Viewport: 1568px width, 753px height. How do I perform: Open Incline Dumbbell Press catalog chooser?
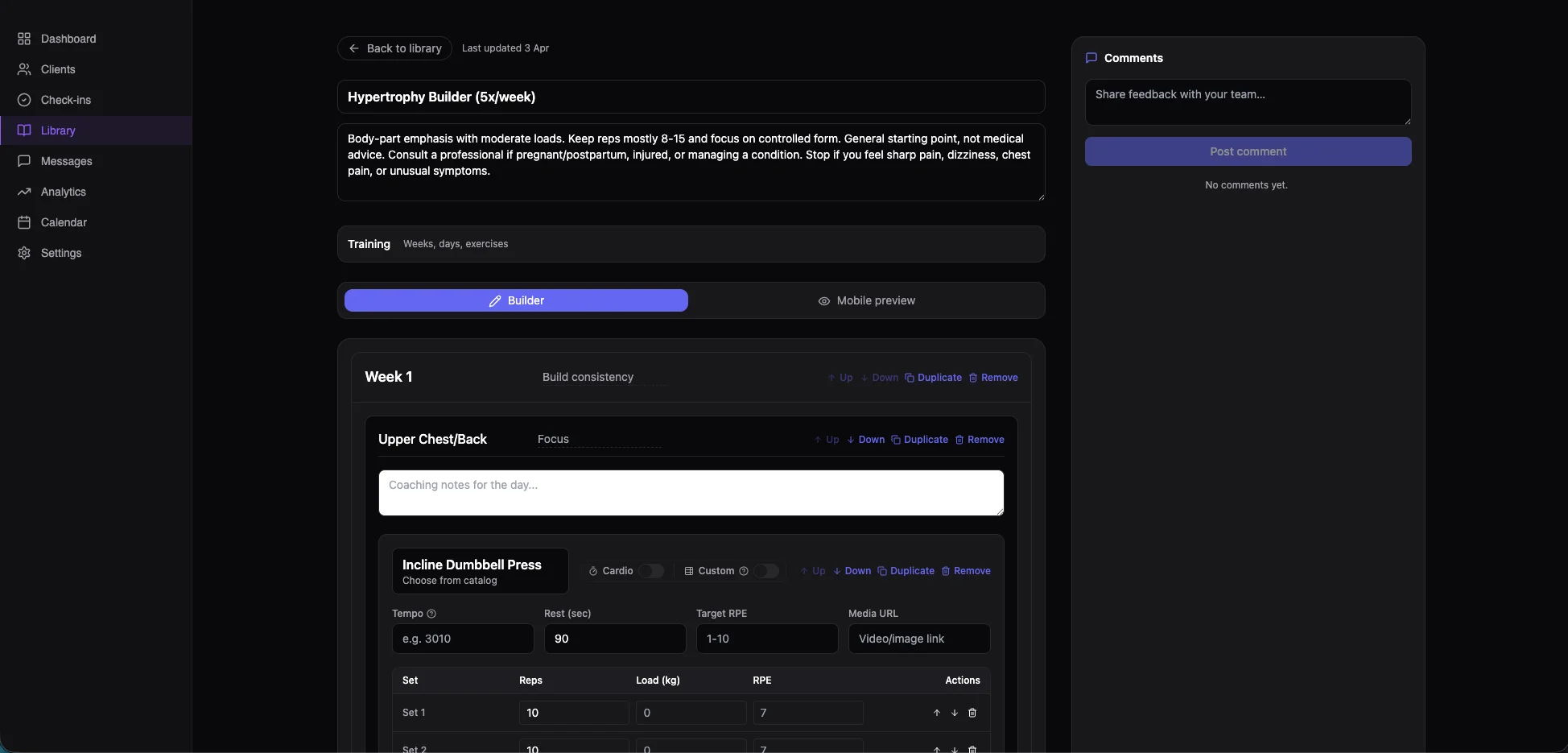480,571
